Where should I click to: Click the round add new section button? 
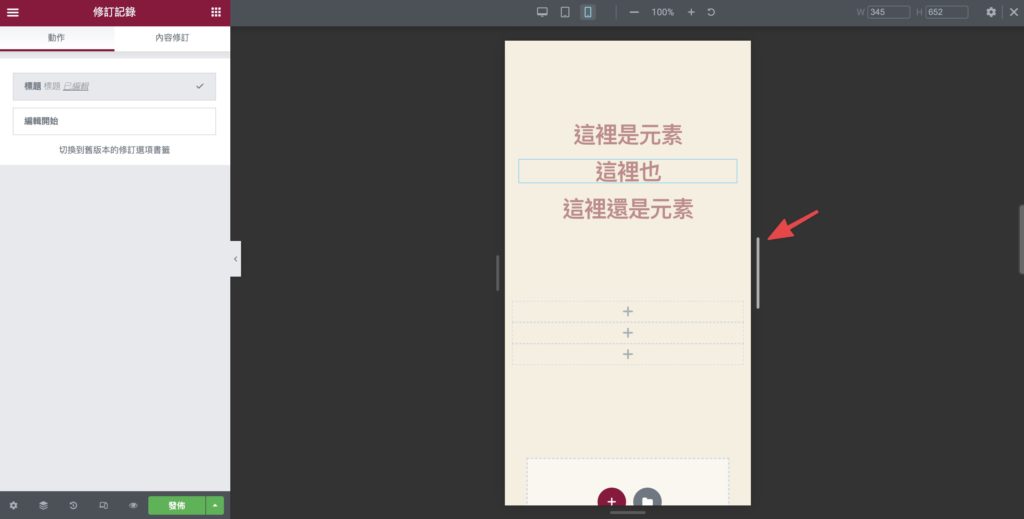coord(611,497)
